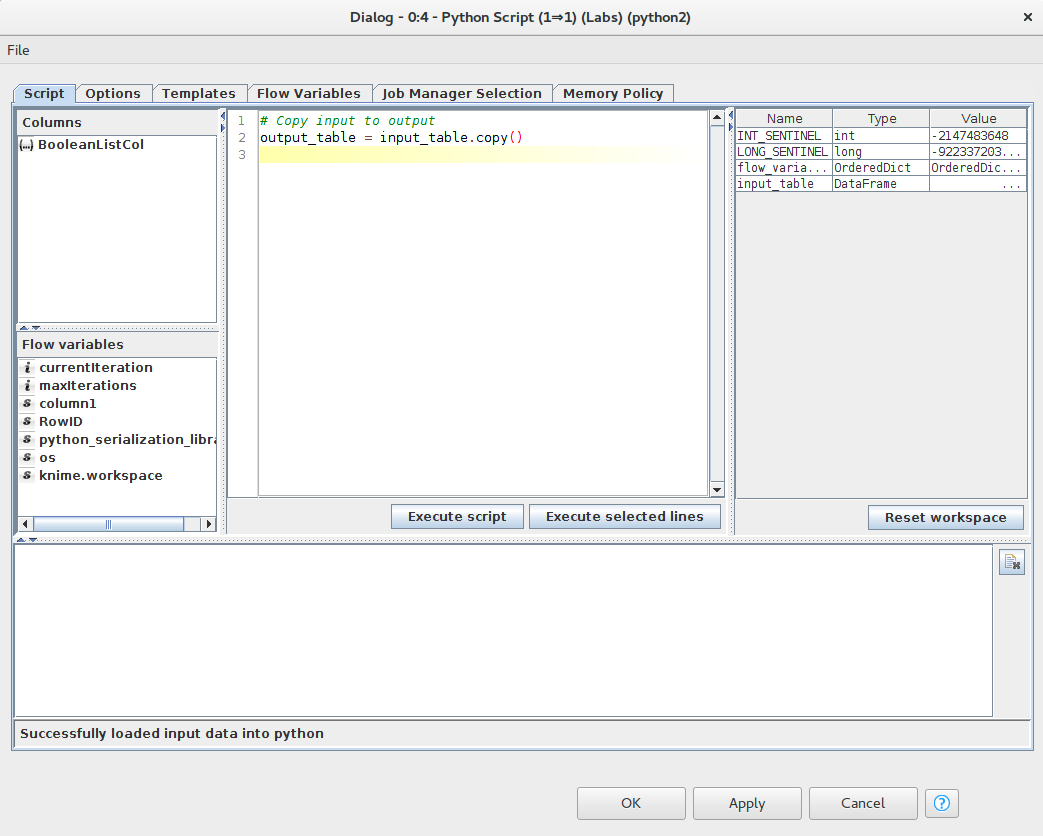Collapse the Columns panel using divider arrows
Image resolution: width=1043 pixels, height=836 pixels.
point(25,328)
